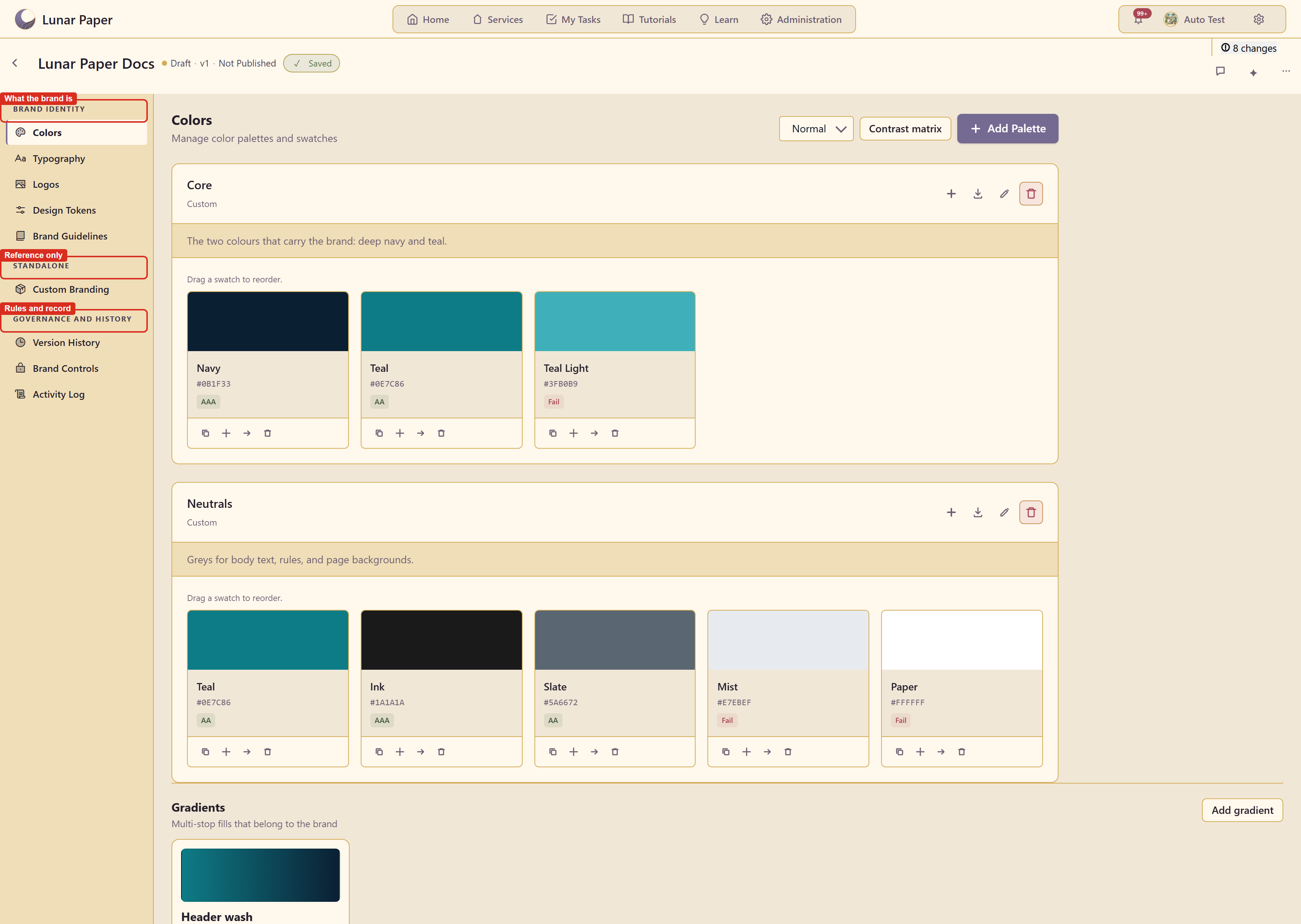The image size is (1301, 924).
Task: Select the Slate color swatch
Action: point(615,640)
